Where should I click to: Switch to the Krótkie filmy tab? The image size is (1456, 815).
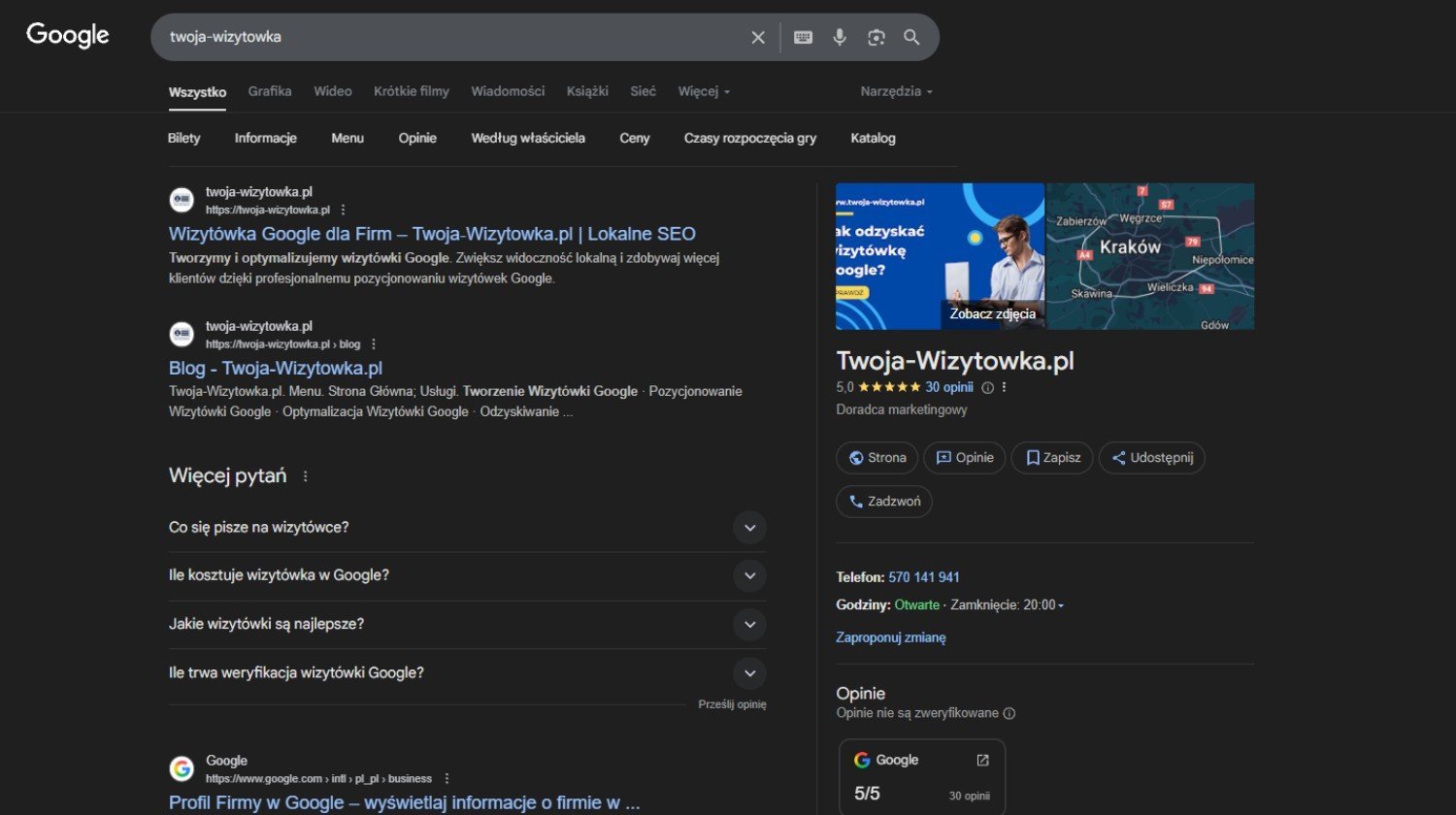pyautogui.click(x=412, y=91)
